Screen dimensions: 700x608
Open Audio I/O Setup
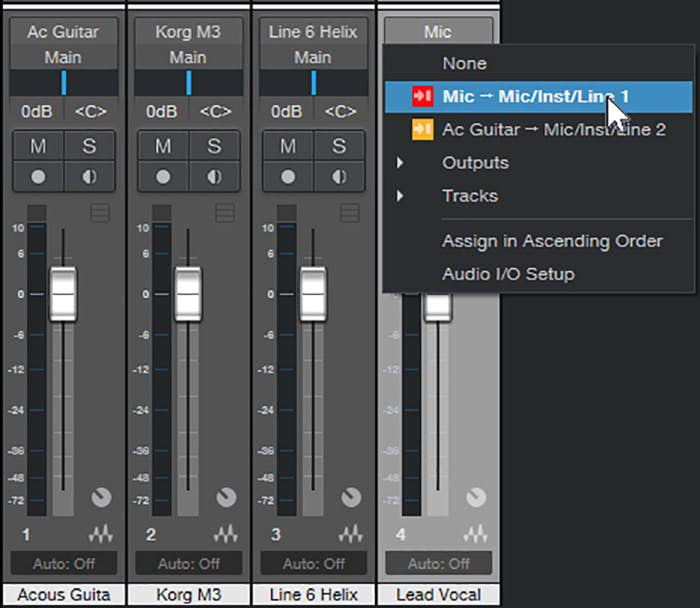tap(508, 273)
